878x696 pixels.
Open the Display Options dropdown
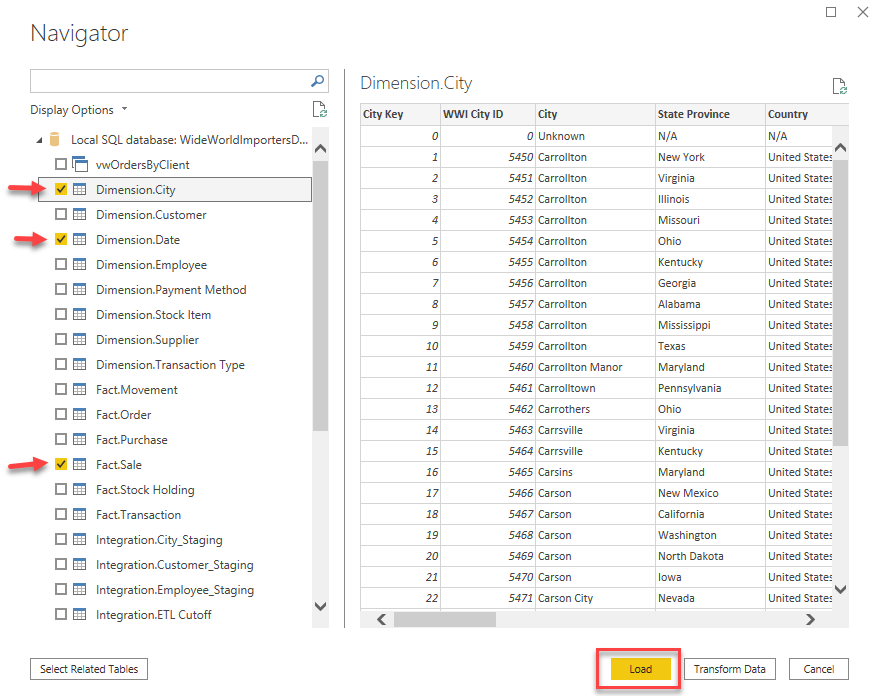[79, 110]
